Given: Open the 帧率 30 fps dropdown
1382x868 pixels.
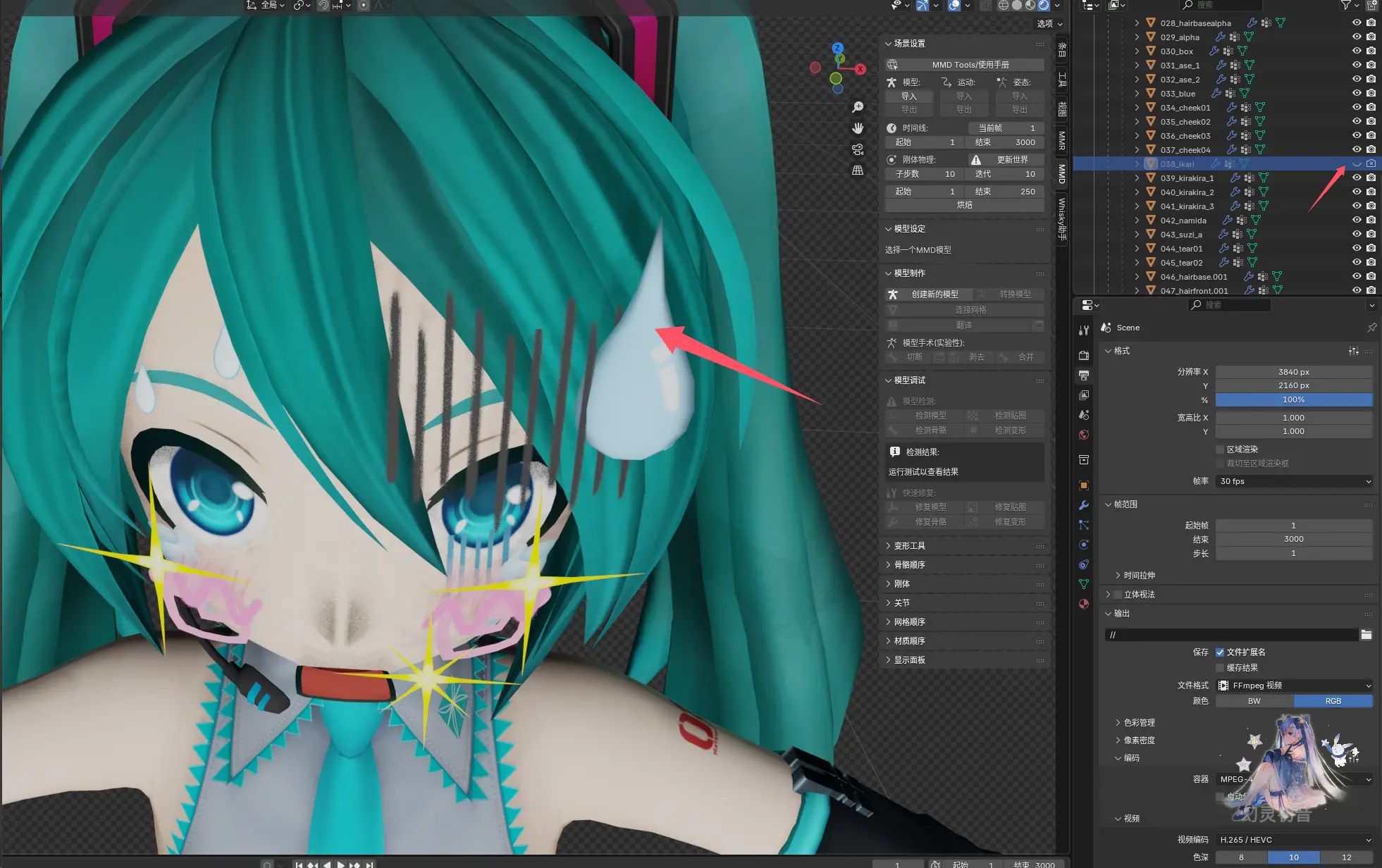Looking at the screenshot, I should 1294,481.
